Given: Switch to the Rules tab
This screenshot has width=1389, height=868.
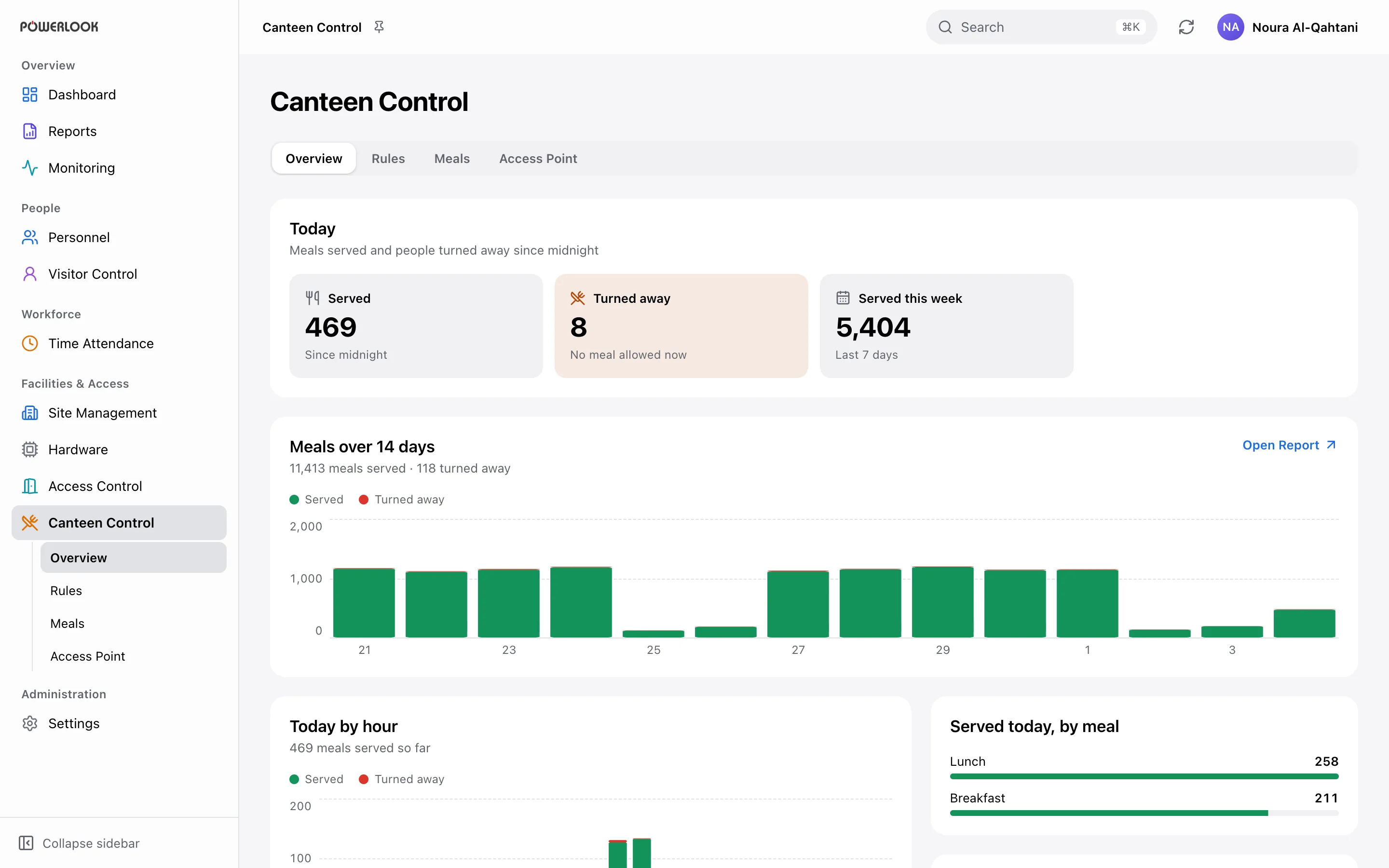Looking at the screenshot, I should pyautogui.click(x=388, y=159).
